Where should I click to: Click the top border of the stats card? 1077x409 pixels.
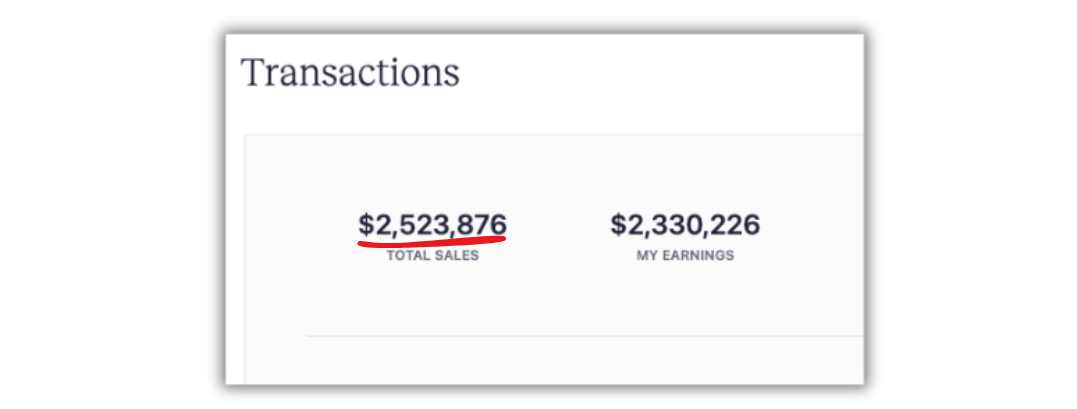coord(554,135)
